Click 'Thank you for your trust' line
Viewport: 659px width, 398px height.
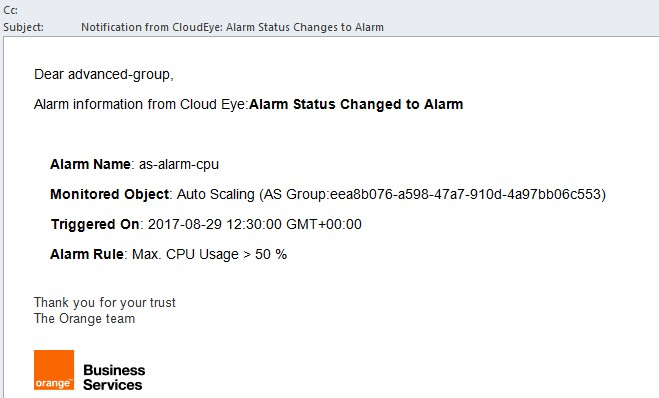105,303
